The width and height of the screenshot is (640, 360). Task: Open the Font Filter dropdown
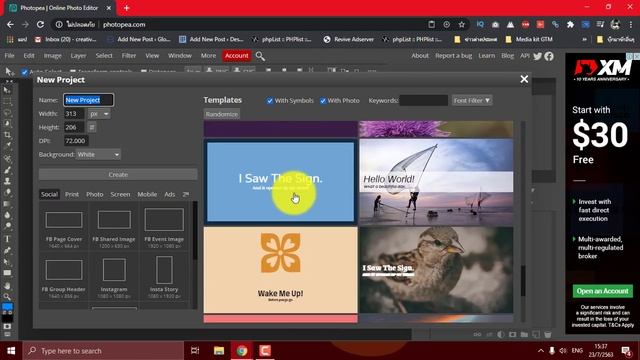pyautogui.click(x=472, y=100)
